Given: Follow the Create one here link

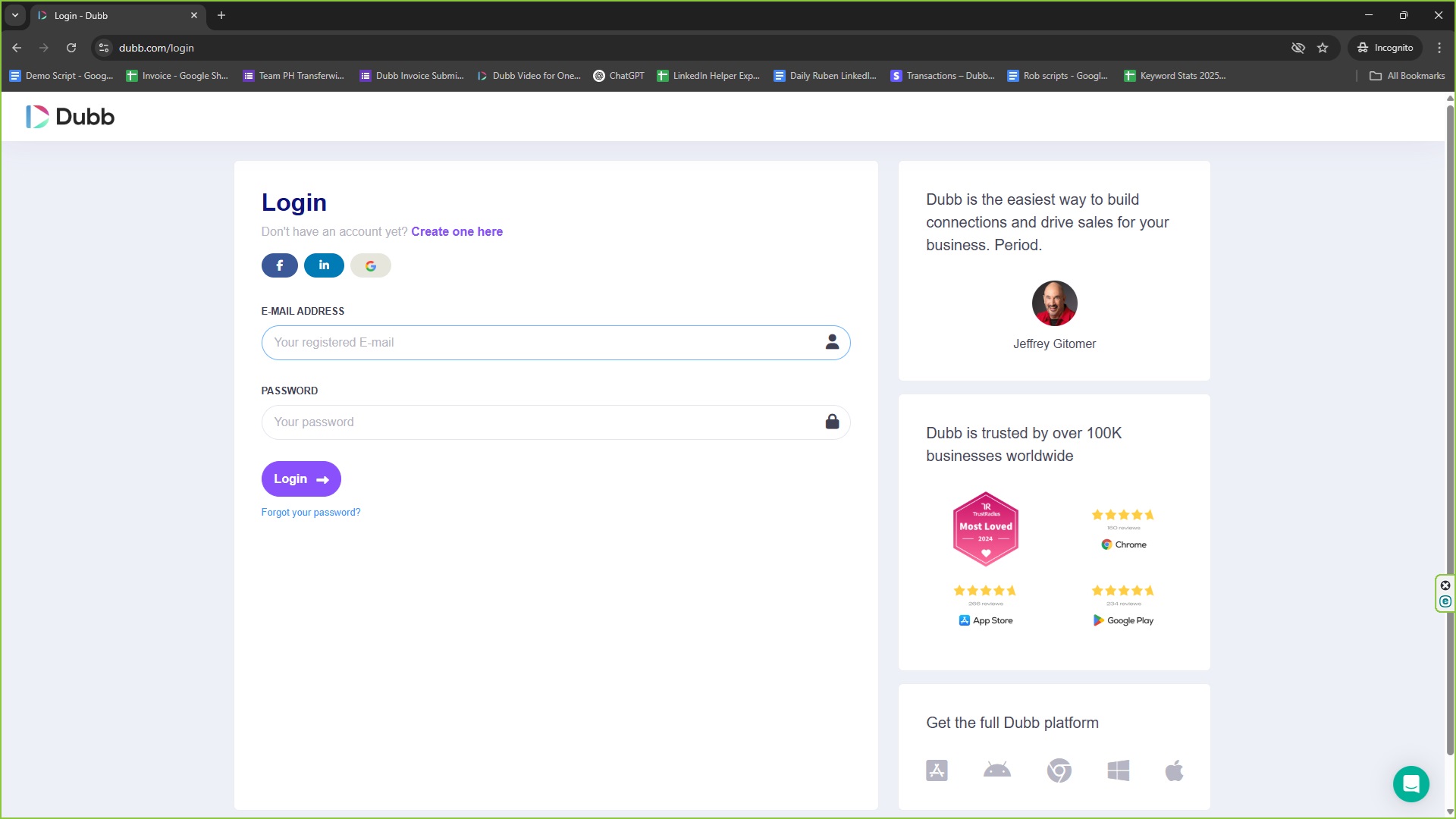Looking at the screenshot, I should 457,231.
